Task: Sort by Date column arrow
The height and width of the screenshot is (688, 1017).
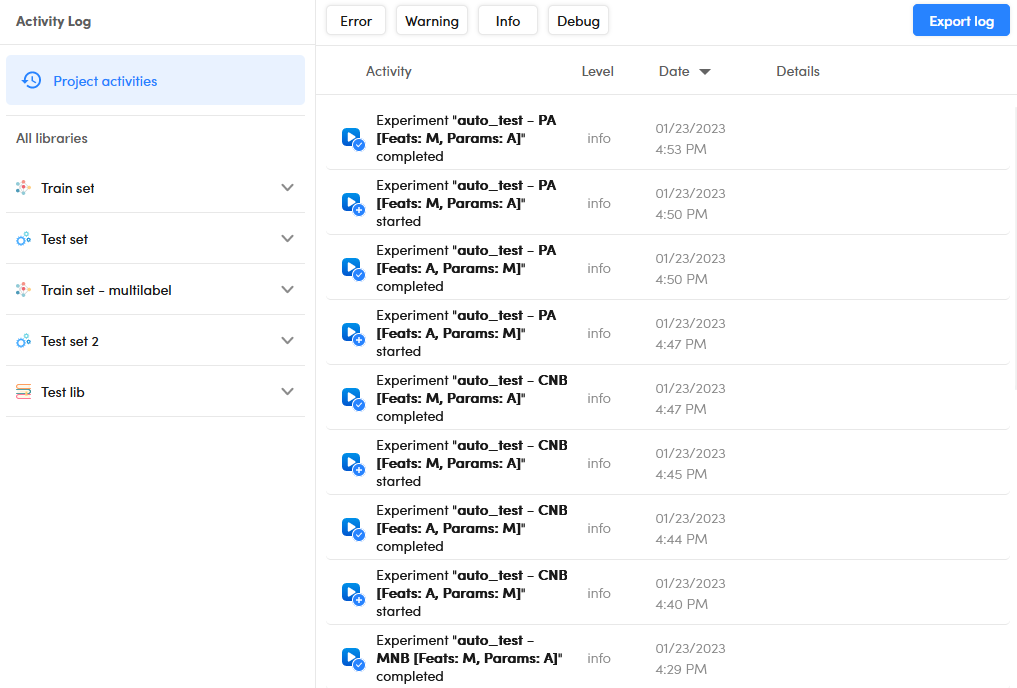Action: (x=705, y=72)
